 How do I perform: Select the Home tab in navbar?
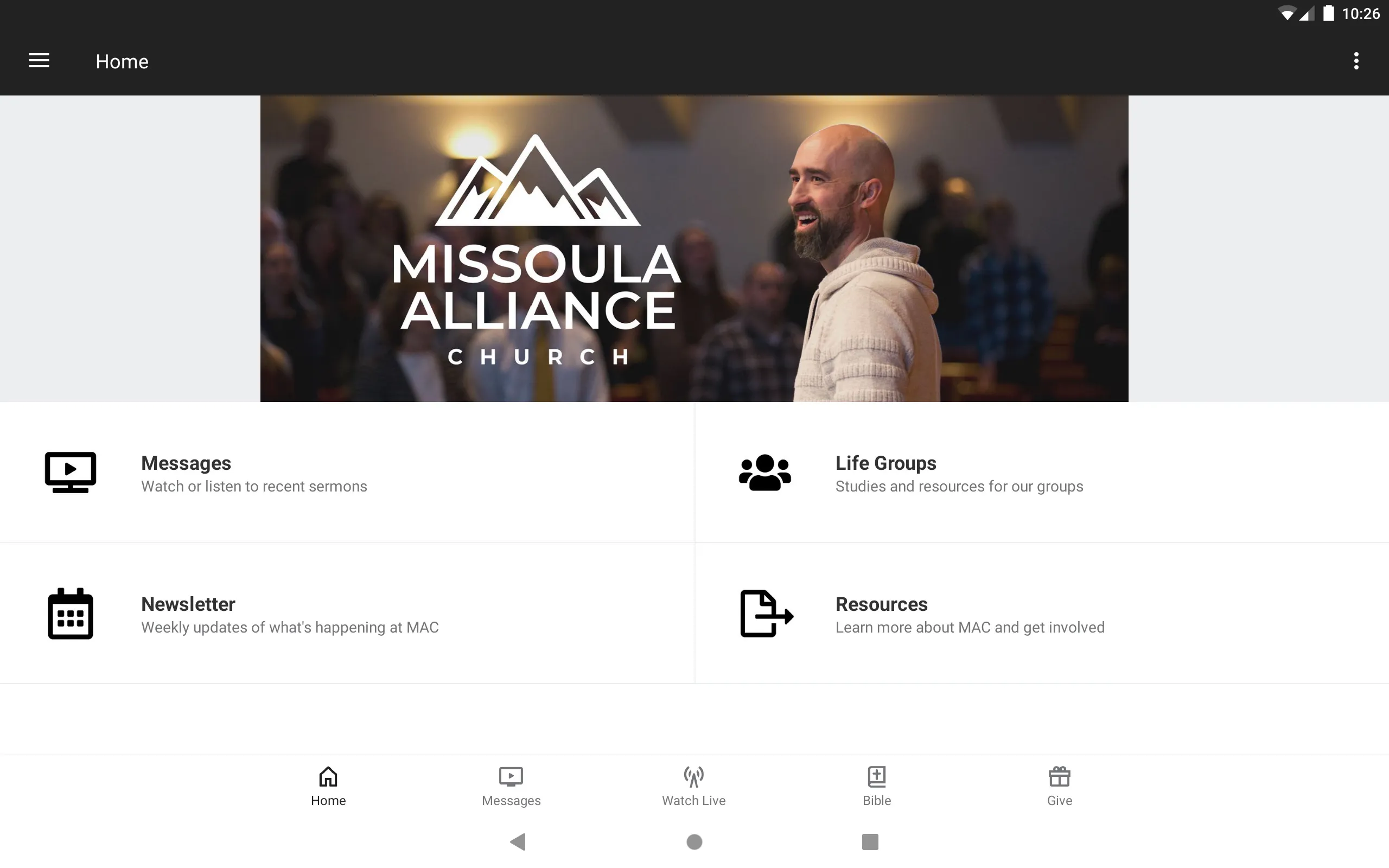tap(328, 785)
